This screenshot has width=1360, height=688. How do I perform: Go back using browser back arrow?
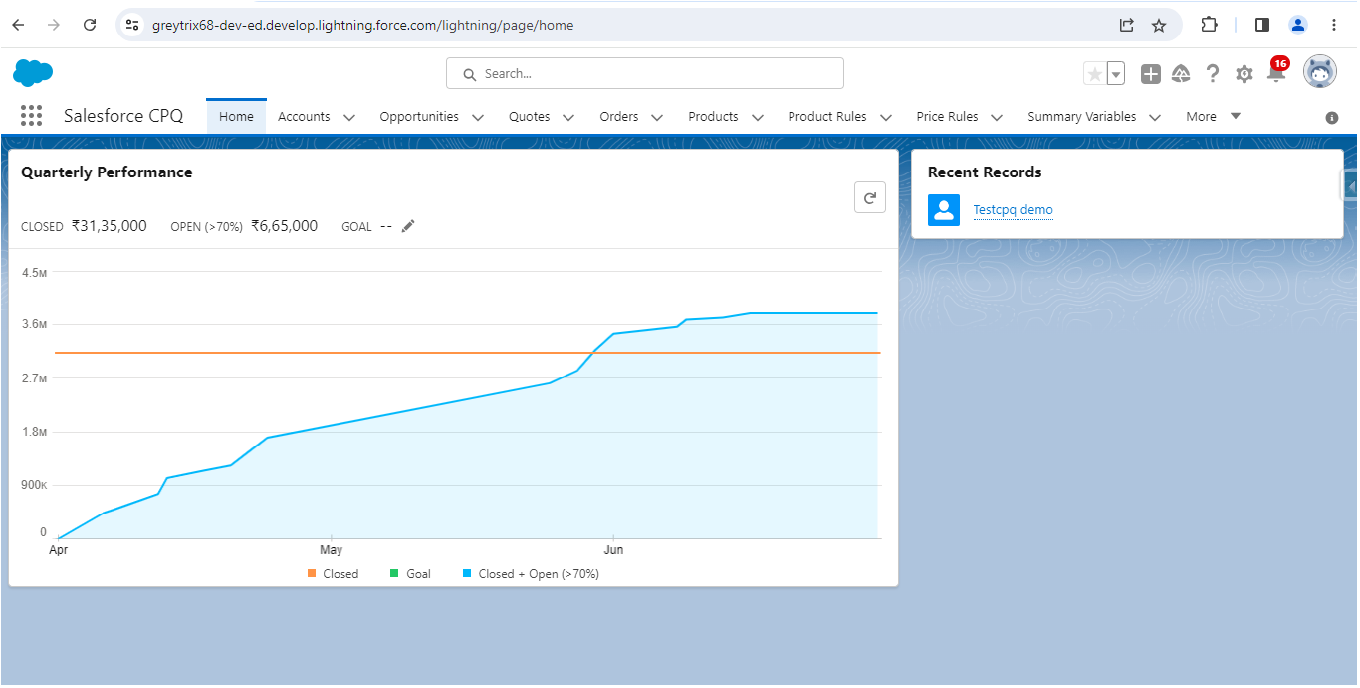point(18,25)
